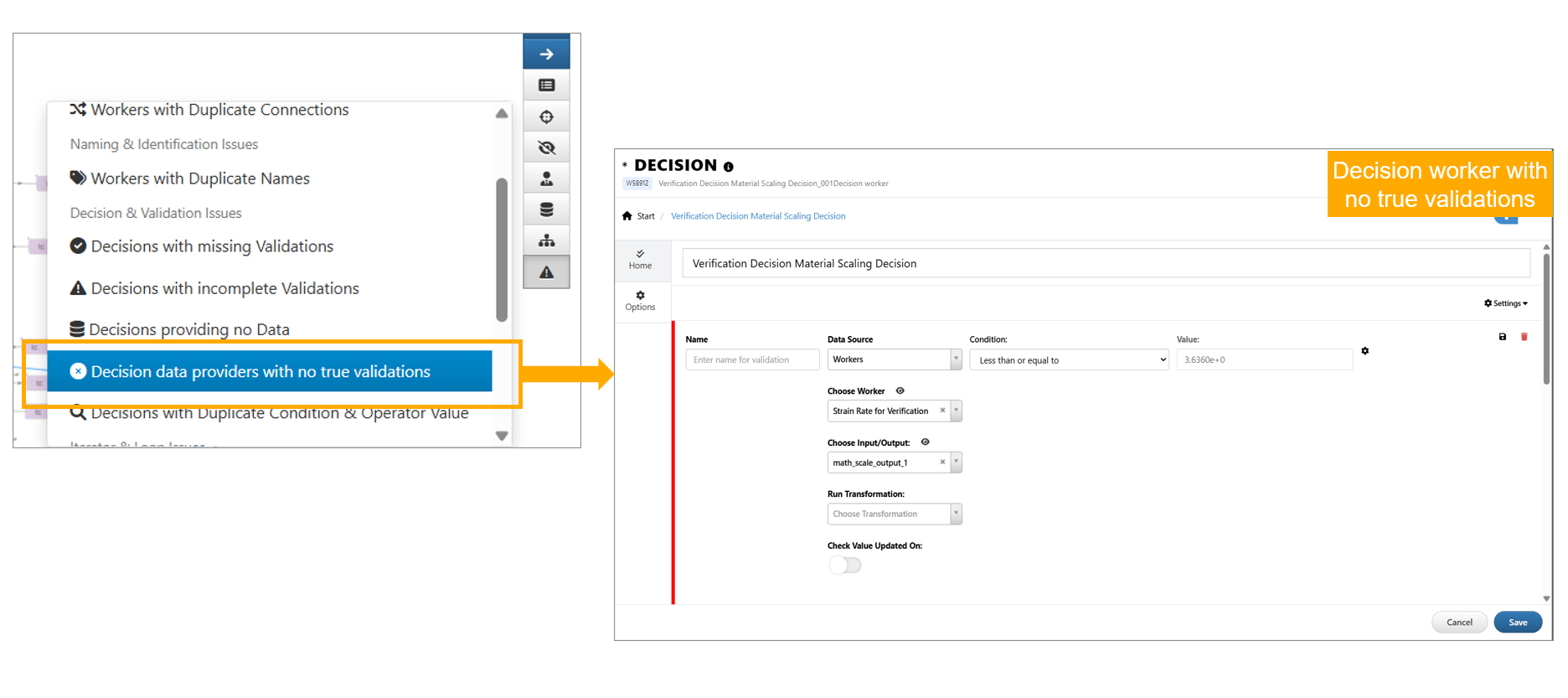Delete the validation with the red trash icon
Screen dimensions: 1568x698
(1524, 337)
